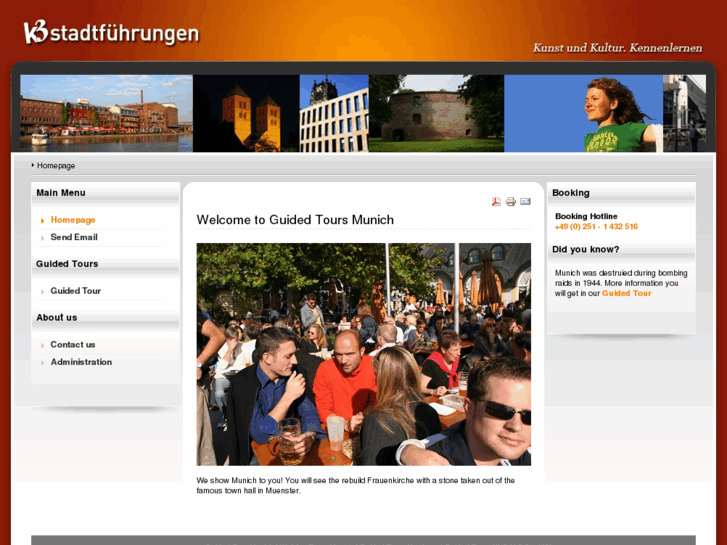727x545 pixels.
Task: Click the Homepage breadcrumb
Action: tap(56, 166)
